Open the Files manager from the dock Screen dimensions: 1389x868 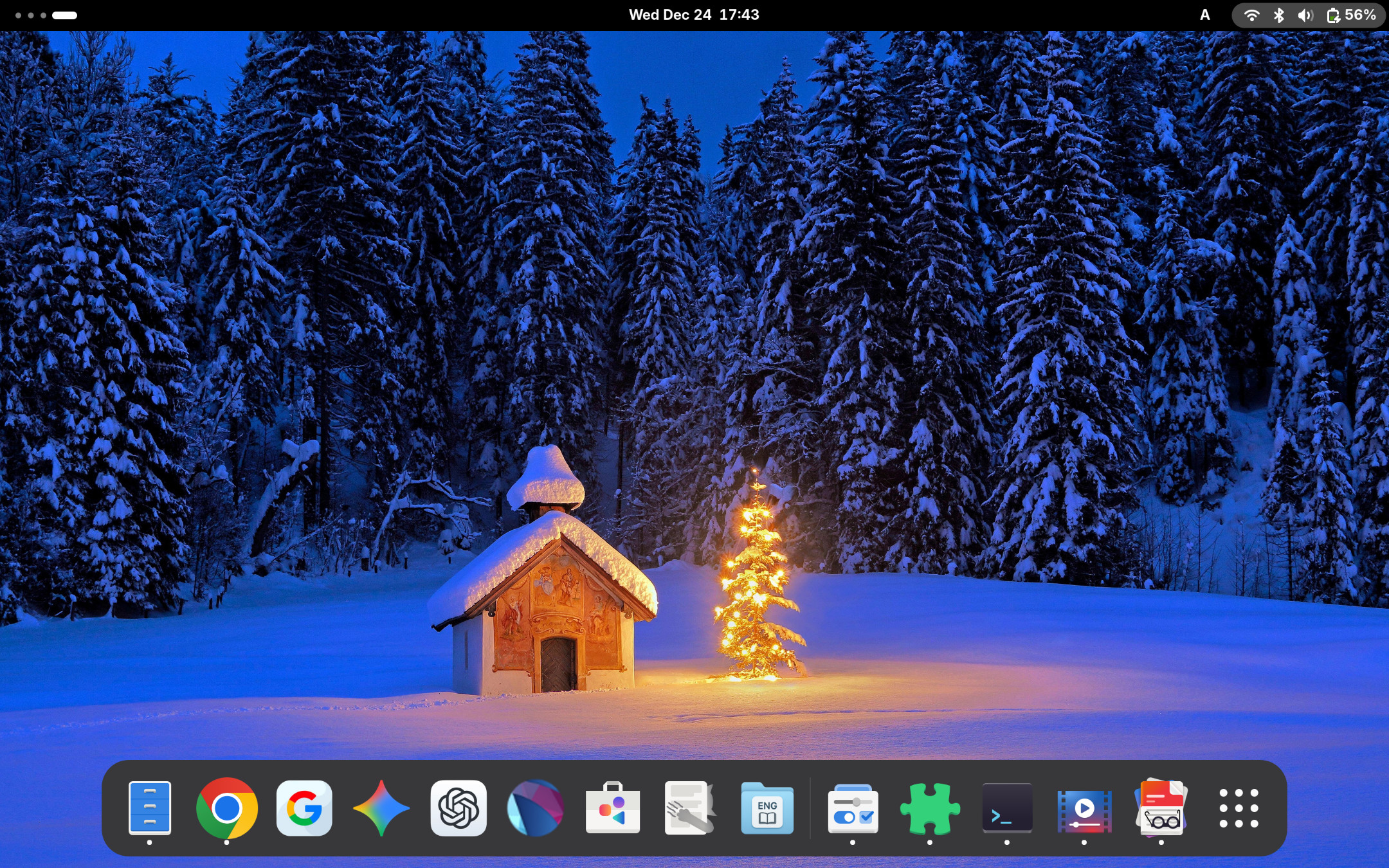point(149,808)
